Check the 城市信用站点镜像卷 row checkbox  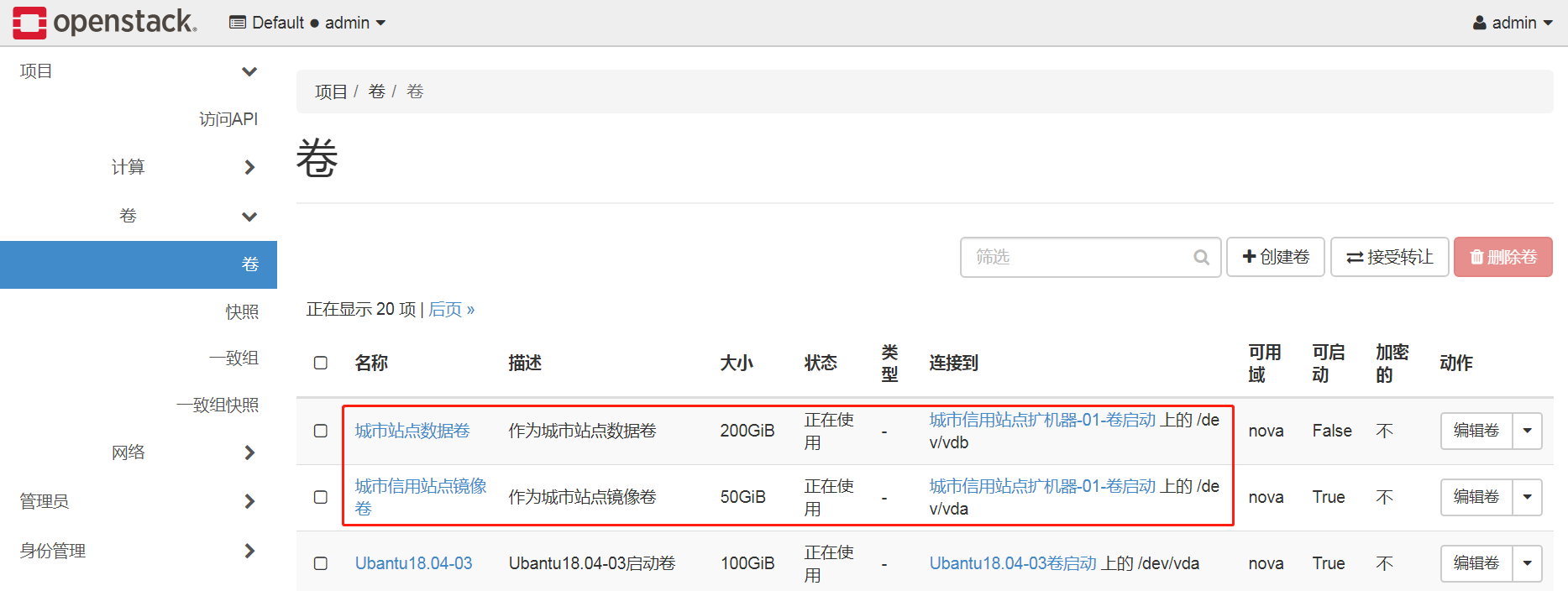pos(321,497)
